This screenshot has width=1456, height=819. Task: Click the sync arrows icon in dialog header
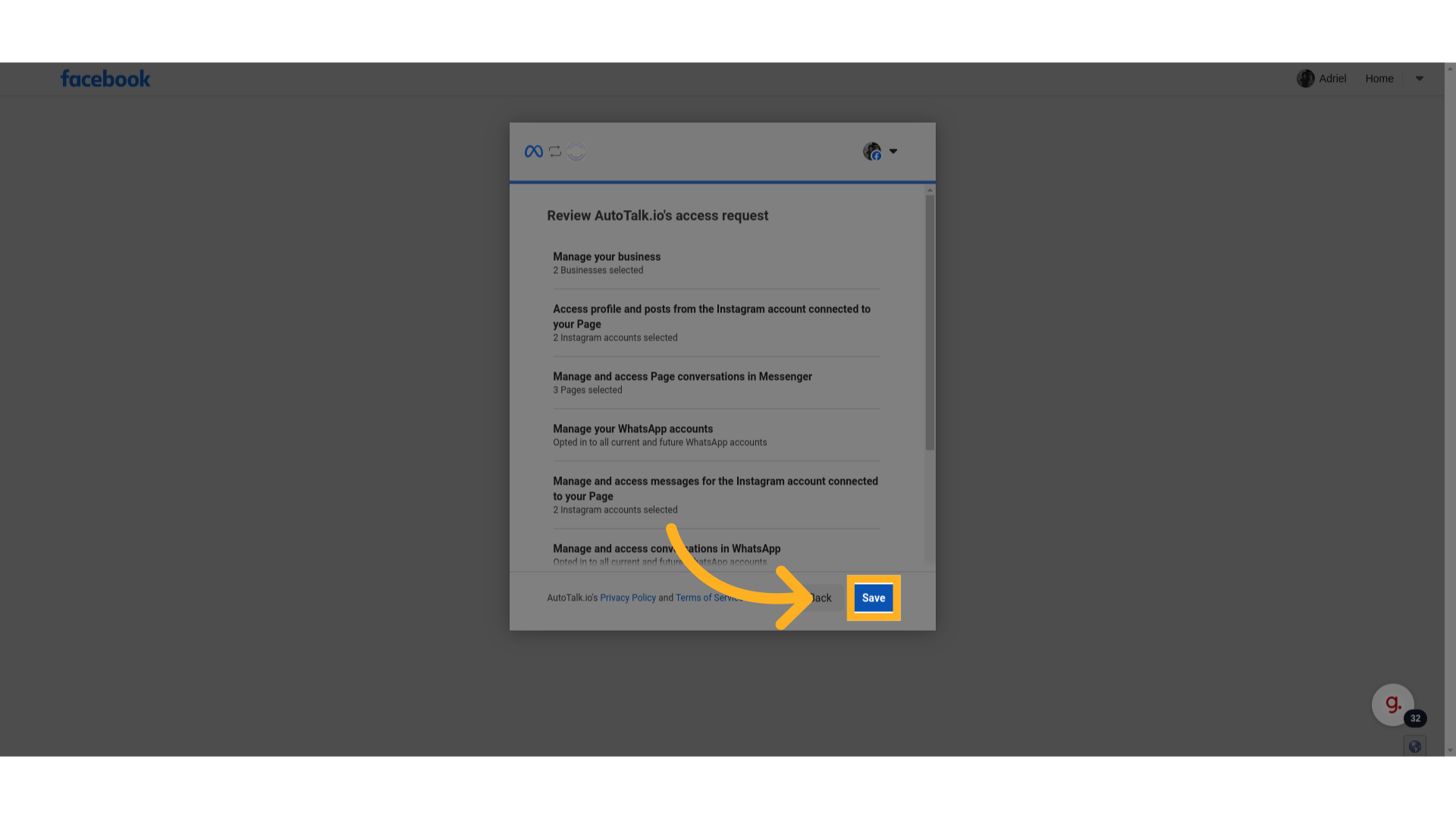[555, 152]
